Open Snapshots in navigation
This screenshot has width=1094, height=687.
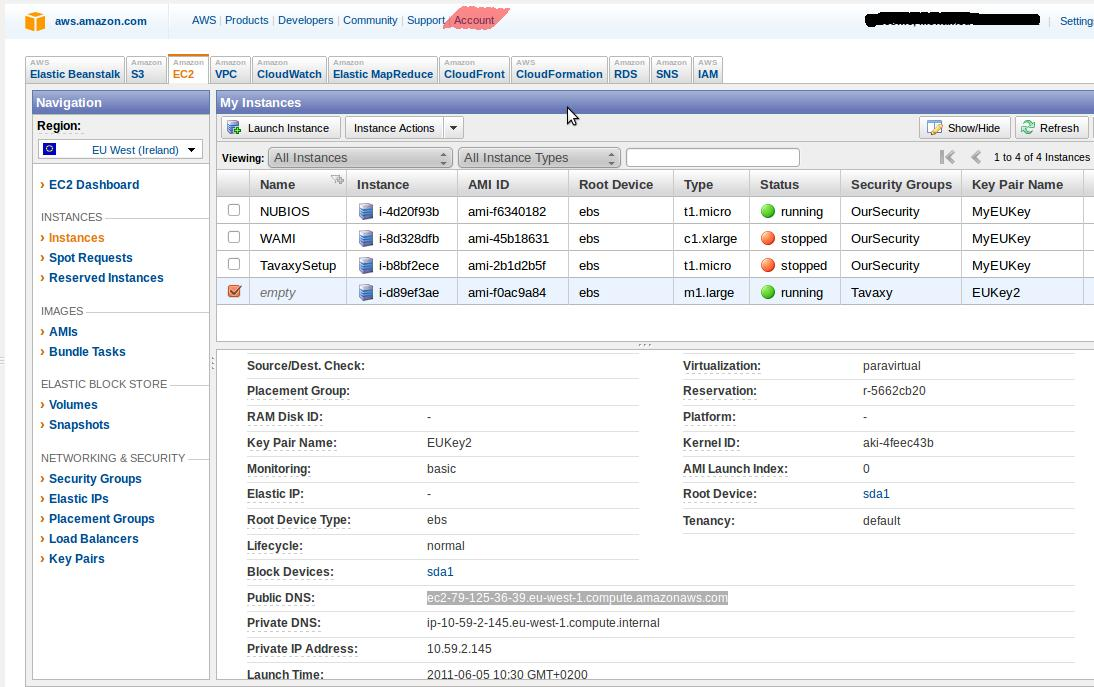click(80, 425)
